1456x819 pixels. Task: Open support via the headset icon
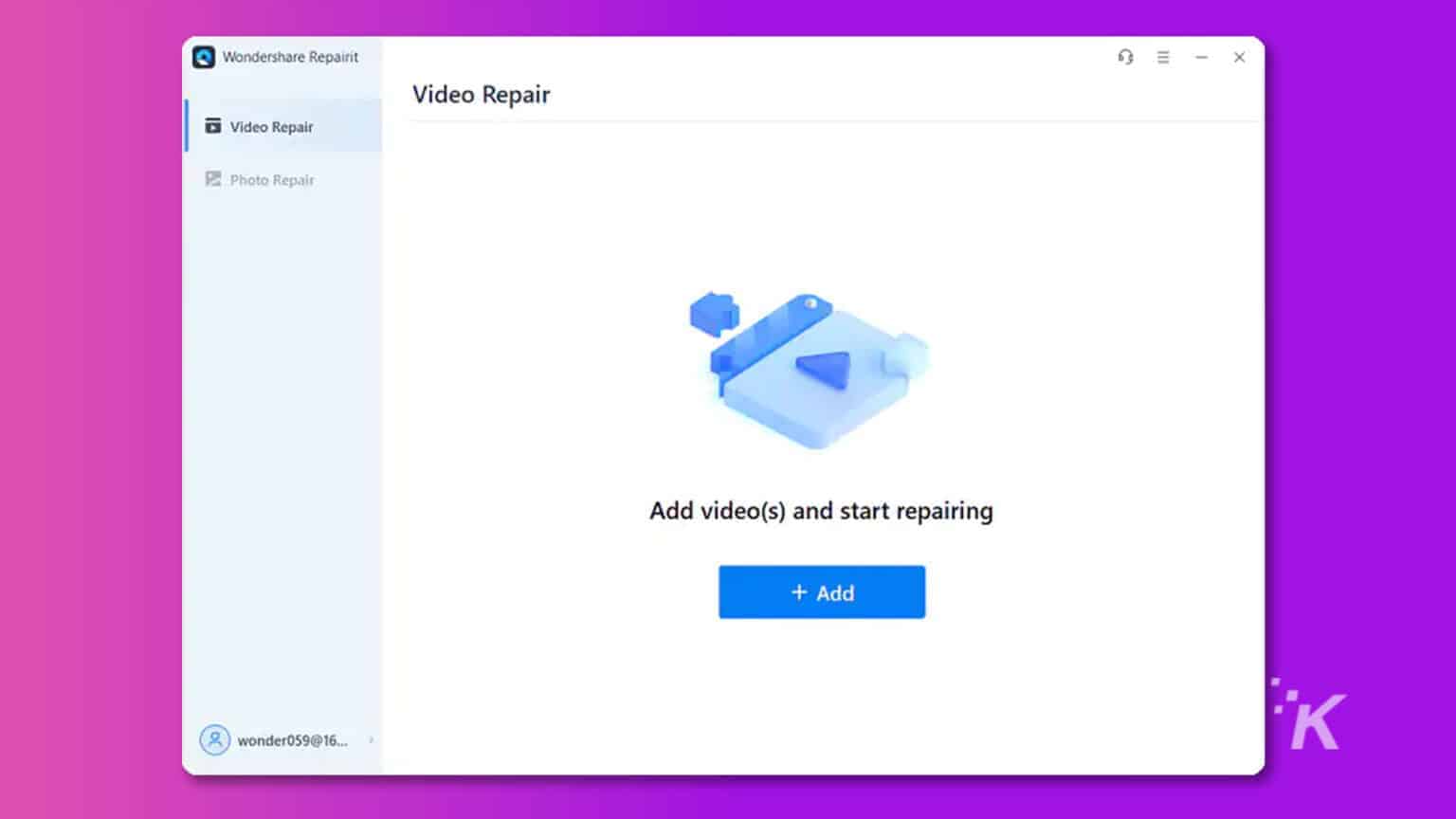(x=1125, y=57)
